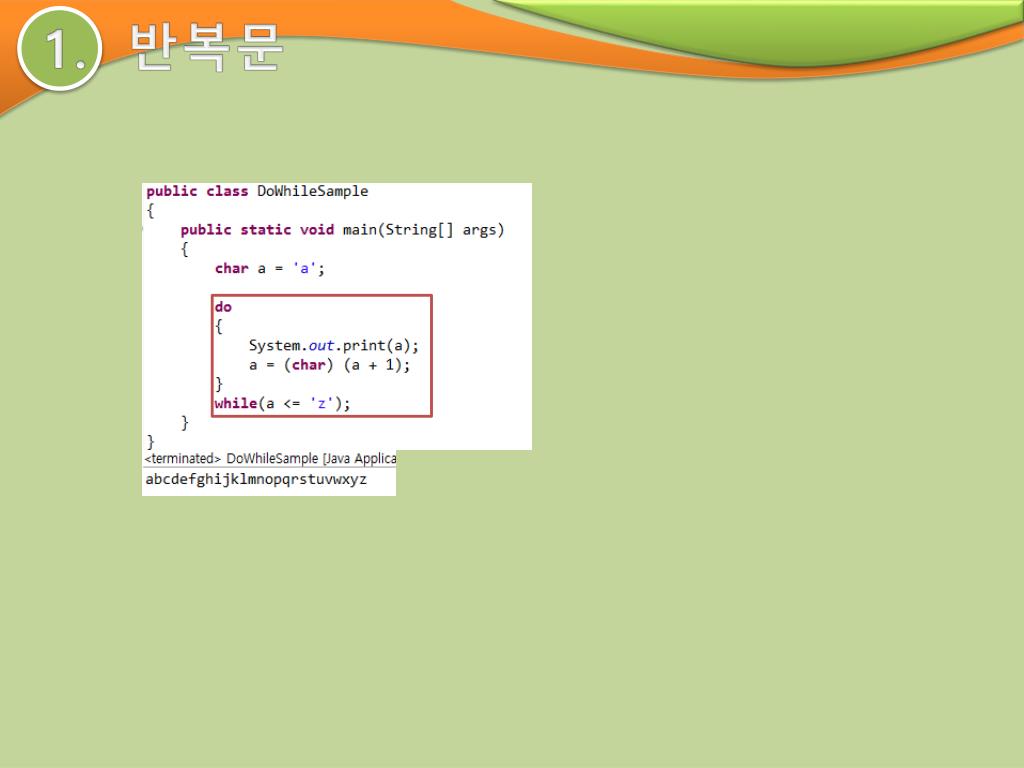Click the 'a = (char) (a + 1);' line
Image resolution: width=1024 pixels, height=768 pixels.
(x=330, y=365)
